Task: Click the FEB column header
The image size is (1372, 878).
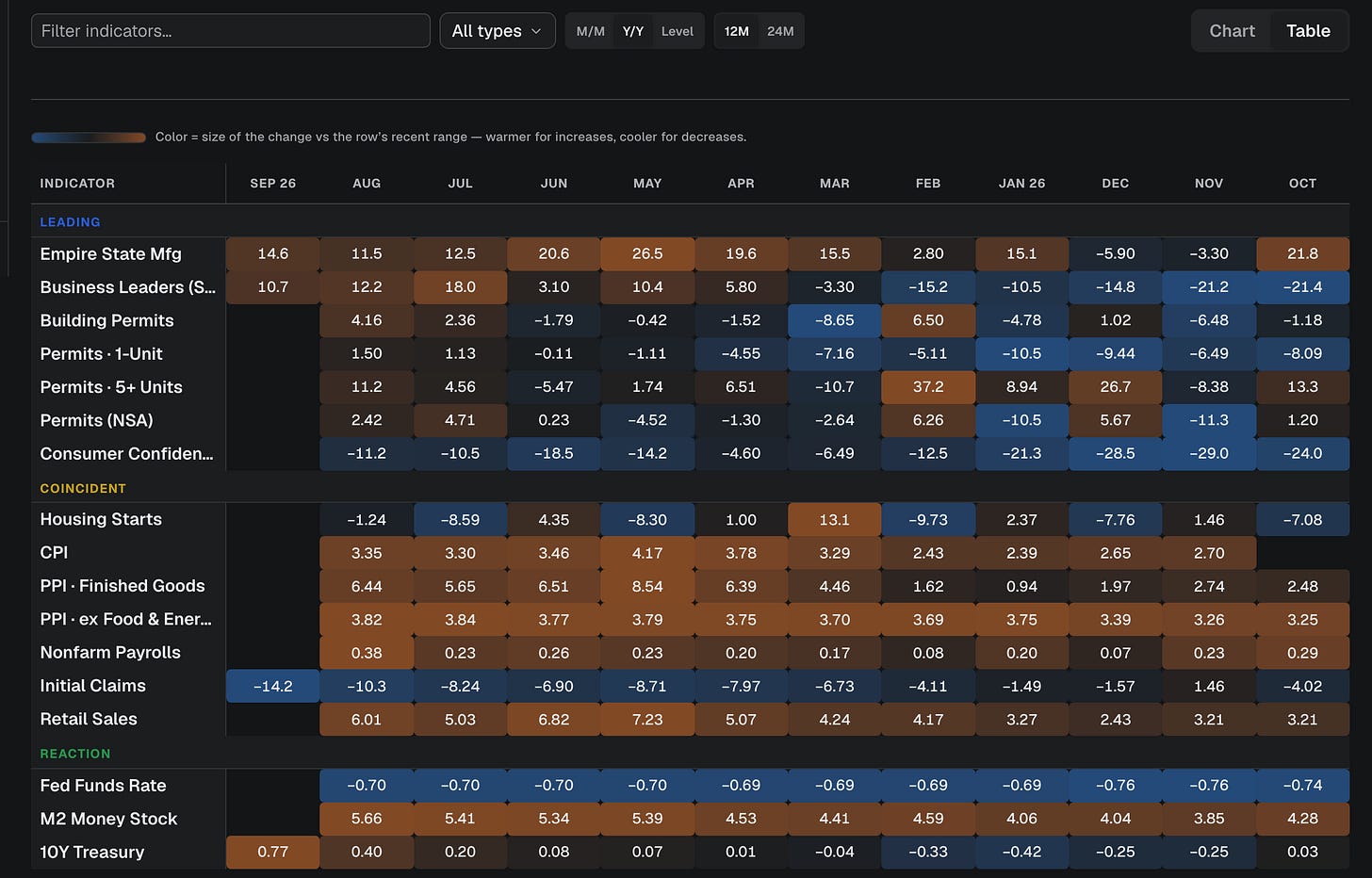Action: 928,184
